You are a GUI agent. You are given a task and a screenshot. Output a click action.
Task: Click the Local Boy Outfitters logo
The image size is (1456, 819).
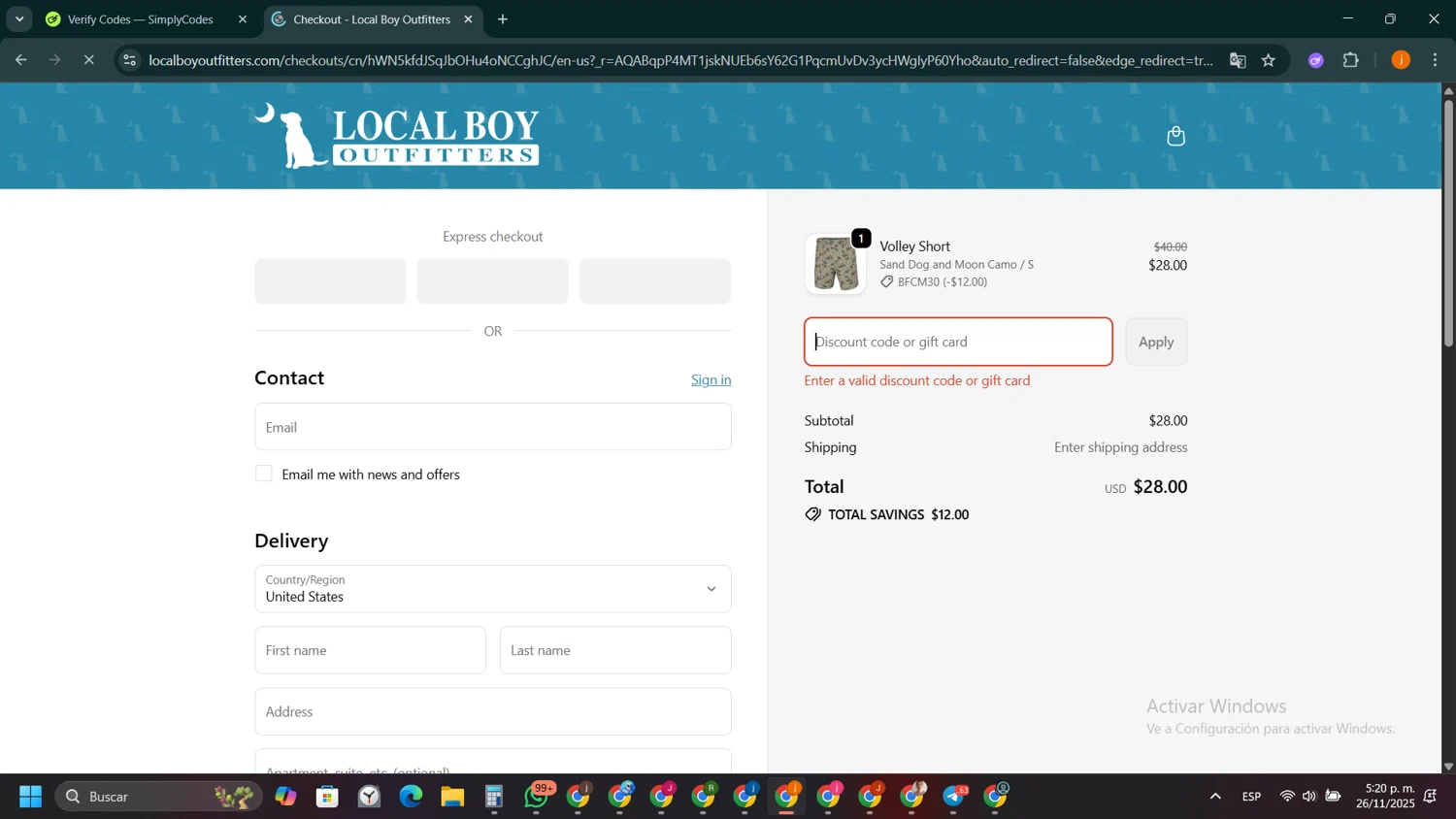coord(397,136)
